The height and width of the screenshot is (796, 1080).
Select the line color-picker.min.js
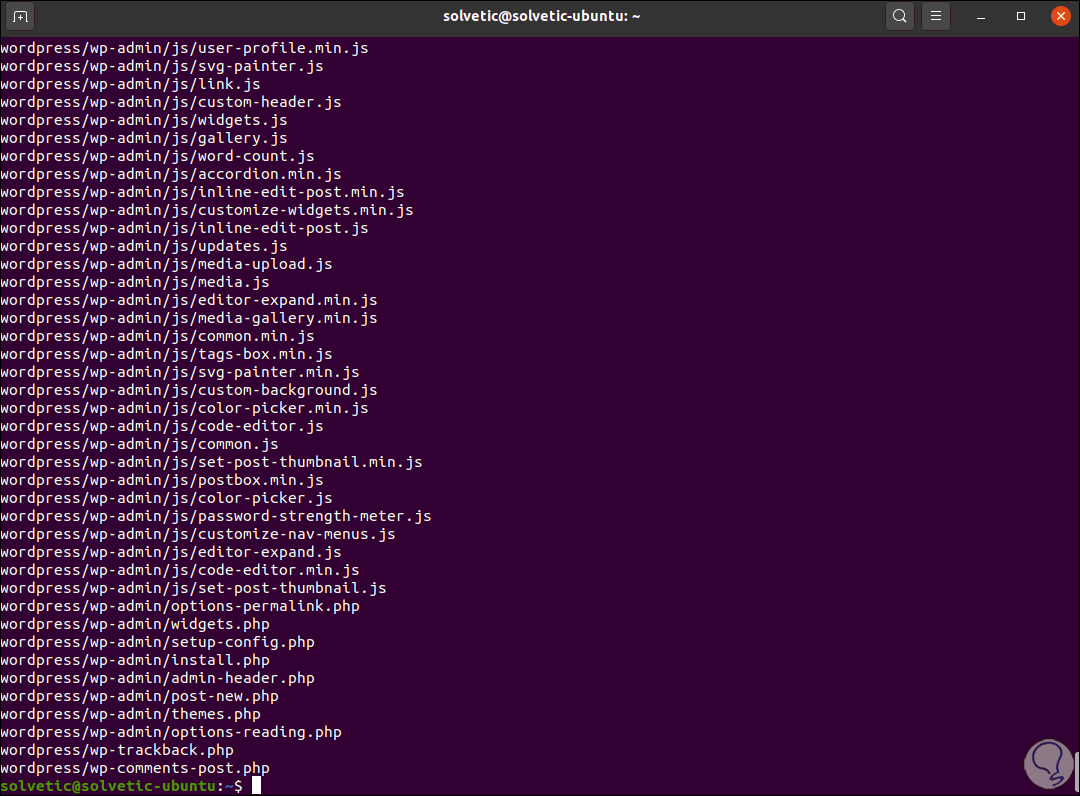click(185, 408)
